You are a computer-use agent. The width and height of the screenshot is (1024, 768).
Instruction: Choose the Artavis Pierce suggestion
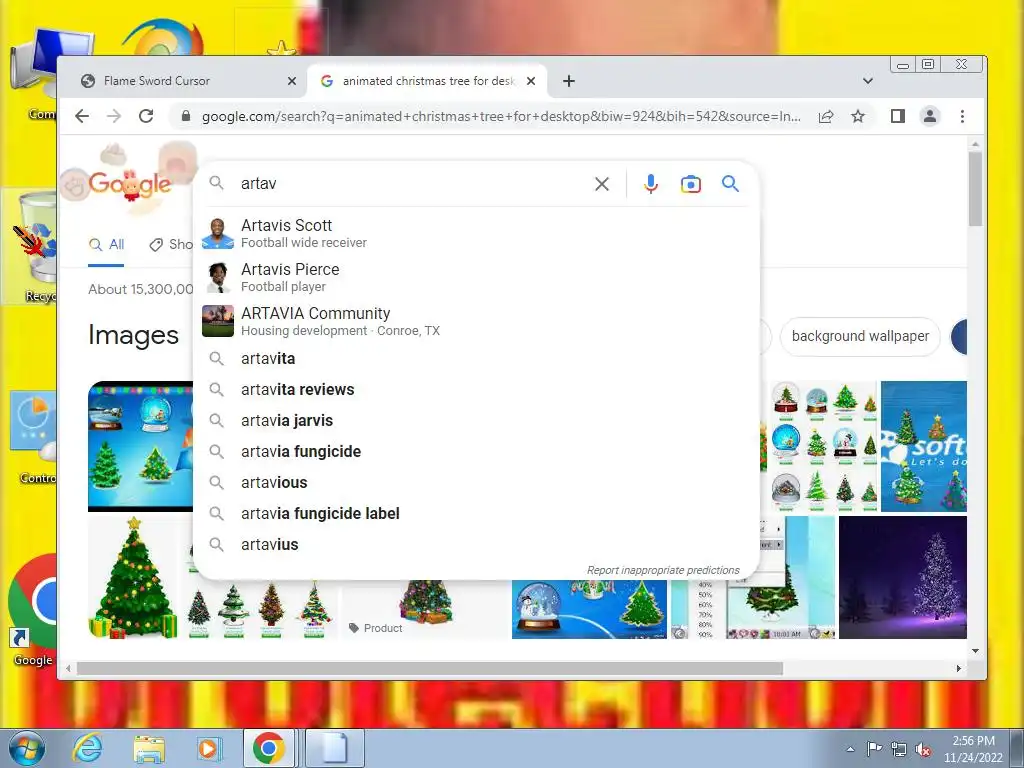click(477, 277)
